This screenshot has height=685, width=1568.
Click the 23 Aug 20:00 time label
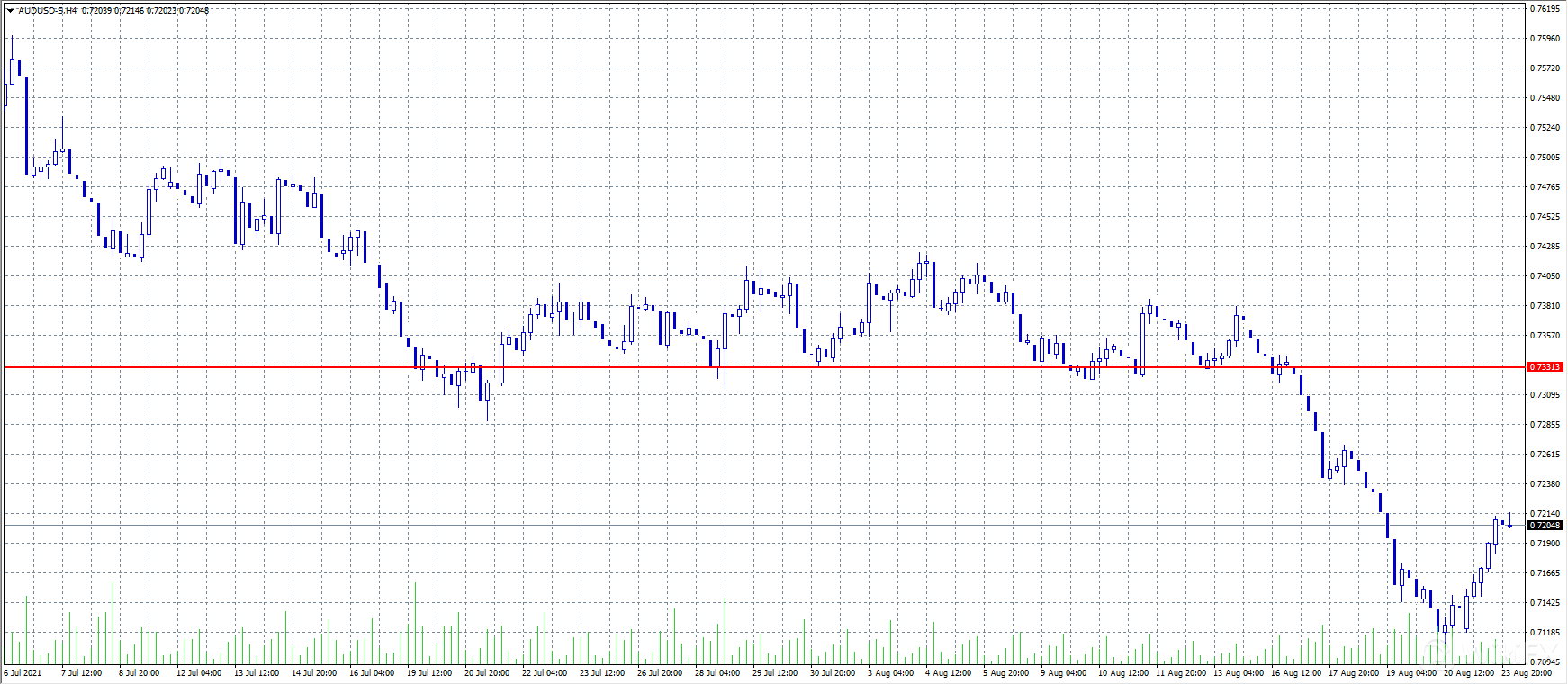point(1526,673)
